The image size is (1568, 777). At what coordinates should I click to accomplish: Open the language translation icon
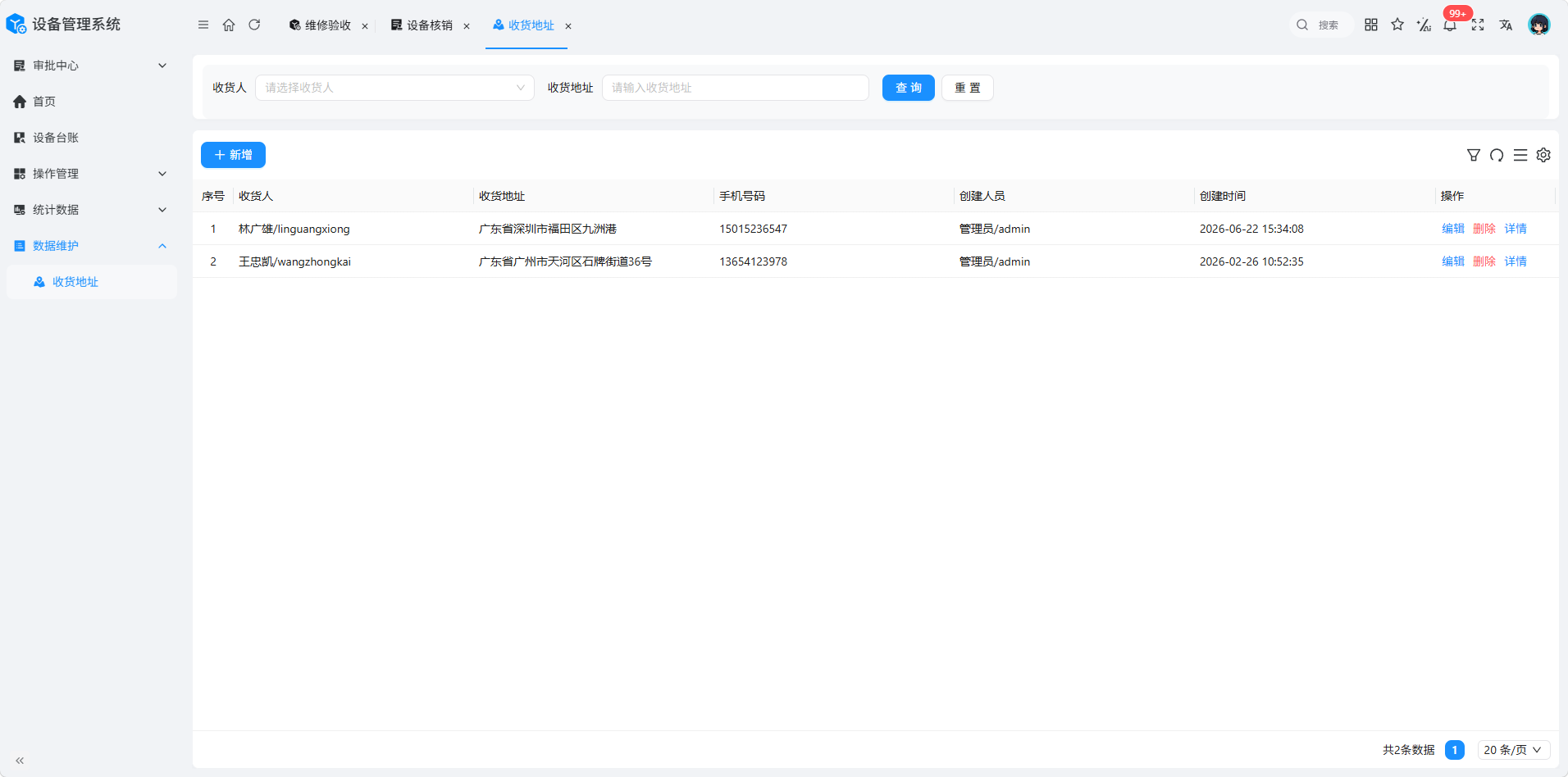[1506, 25]
